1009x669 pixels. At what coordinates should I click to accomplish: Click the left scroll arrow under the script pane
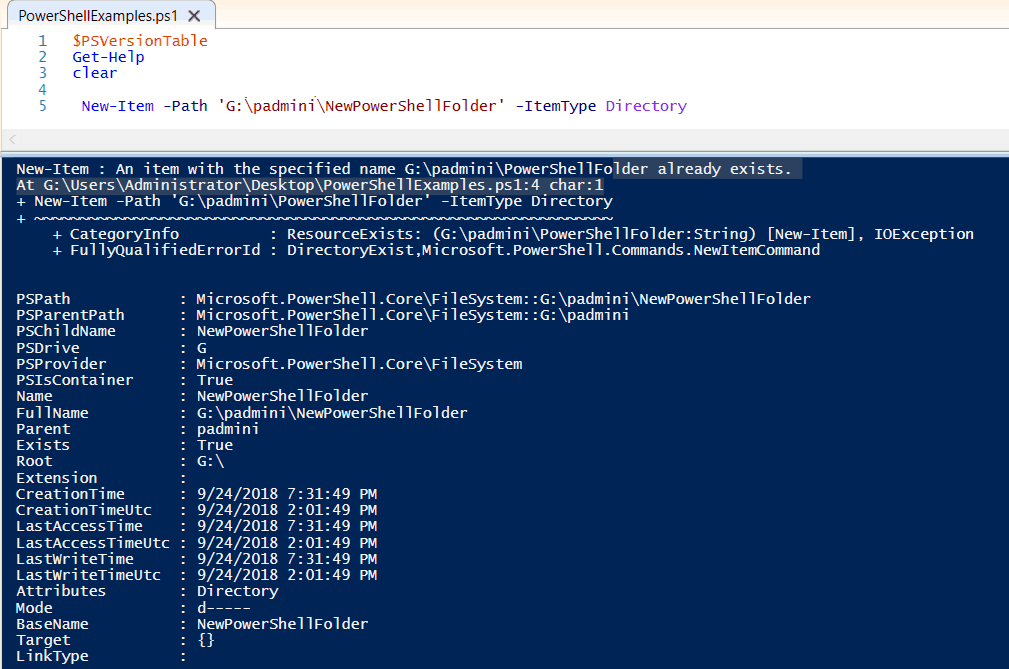click(10, 140)
